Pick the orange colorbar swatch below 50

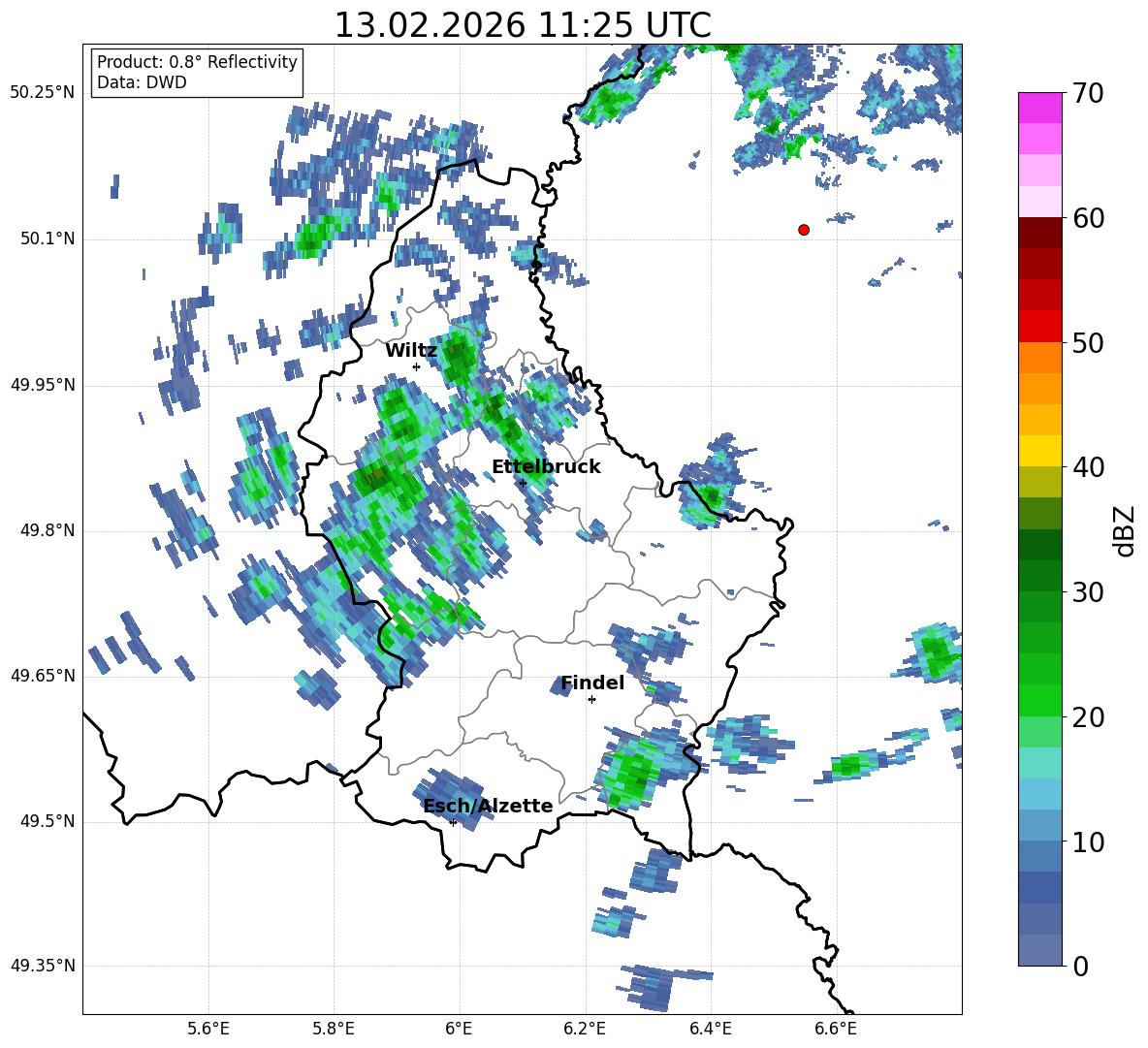point(1039,357)
